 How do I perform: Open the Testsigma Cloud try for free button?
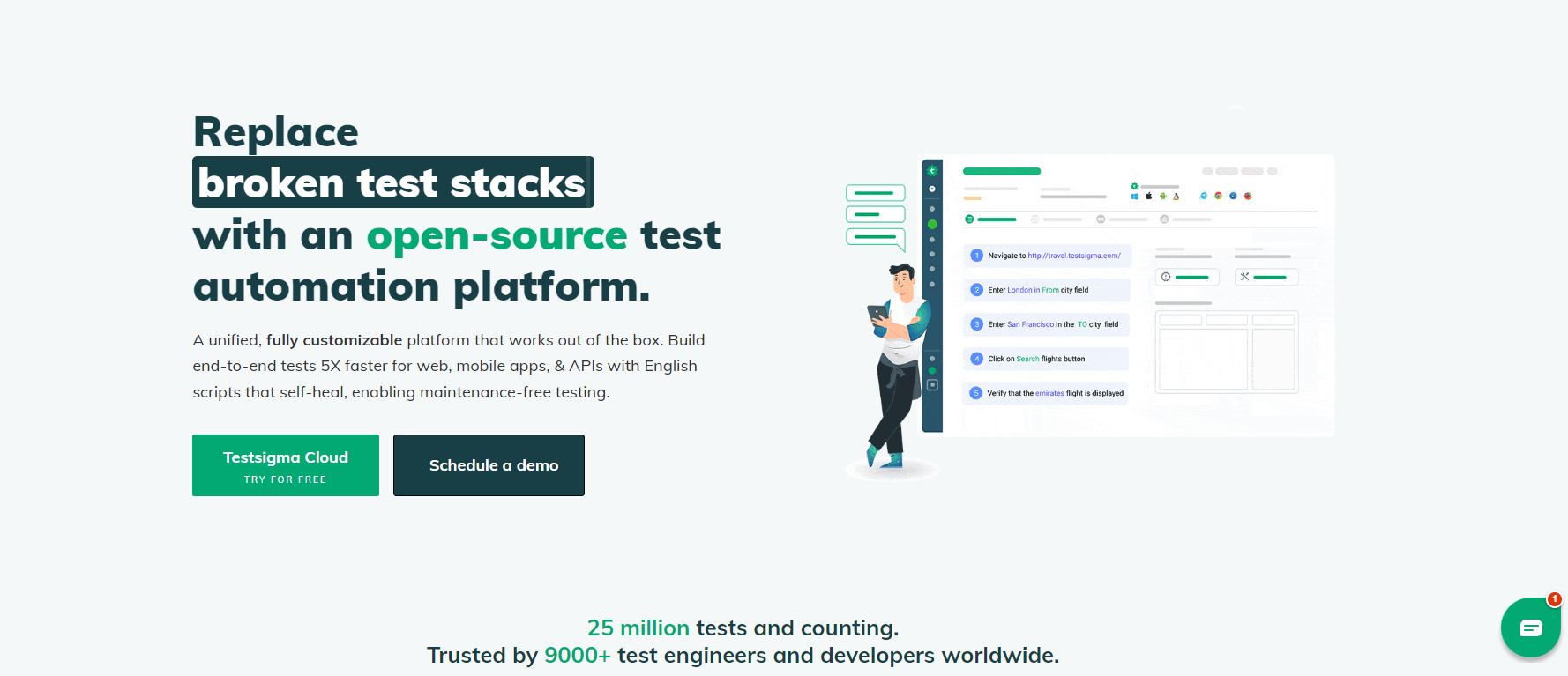(x=286, y=465)
